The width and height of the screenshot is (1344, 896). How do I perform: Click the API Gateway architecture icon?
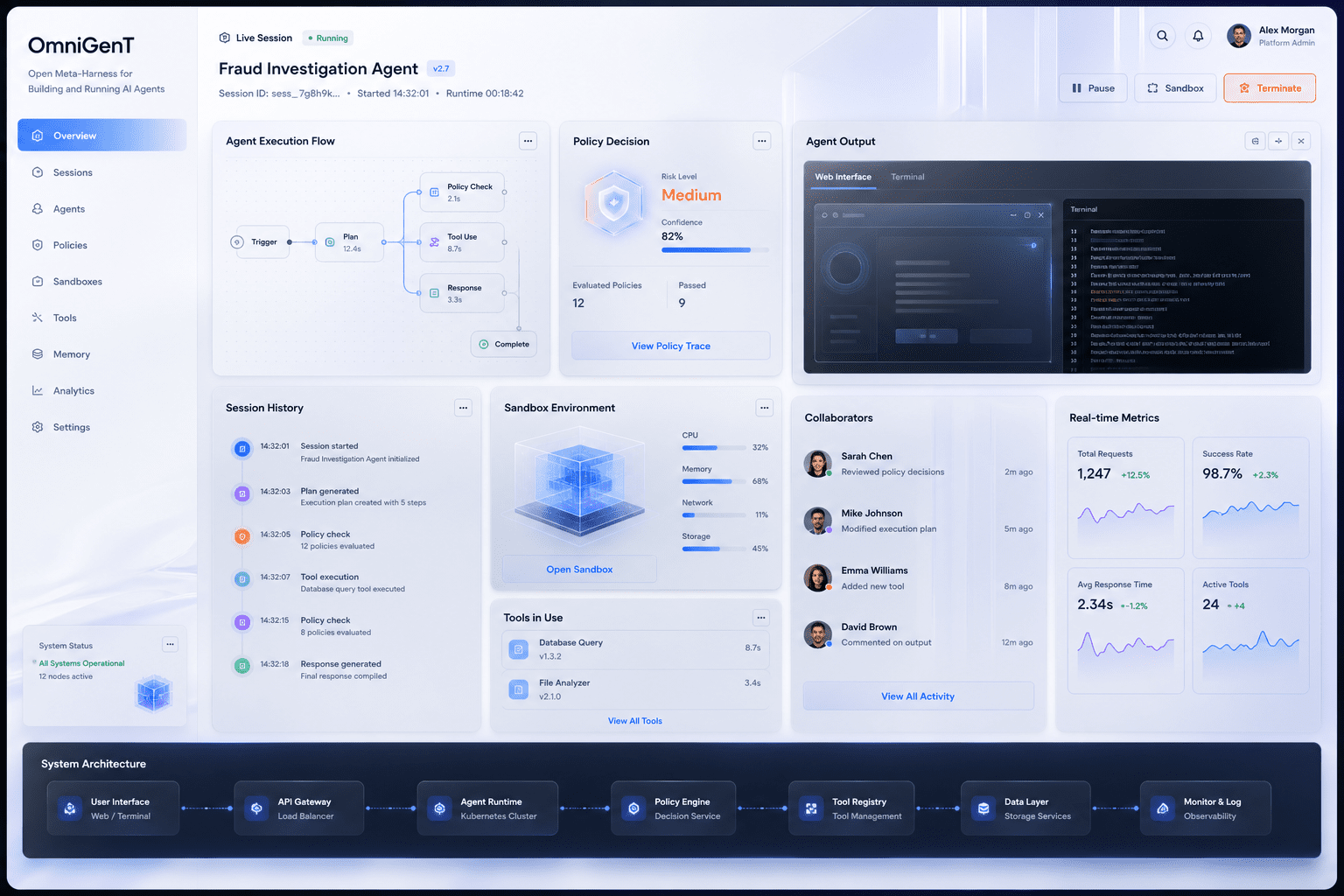[256, 808]
